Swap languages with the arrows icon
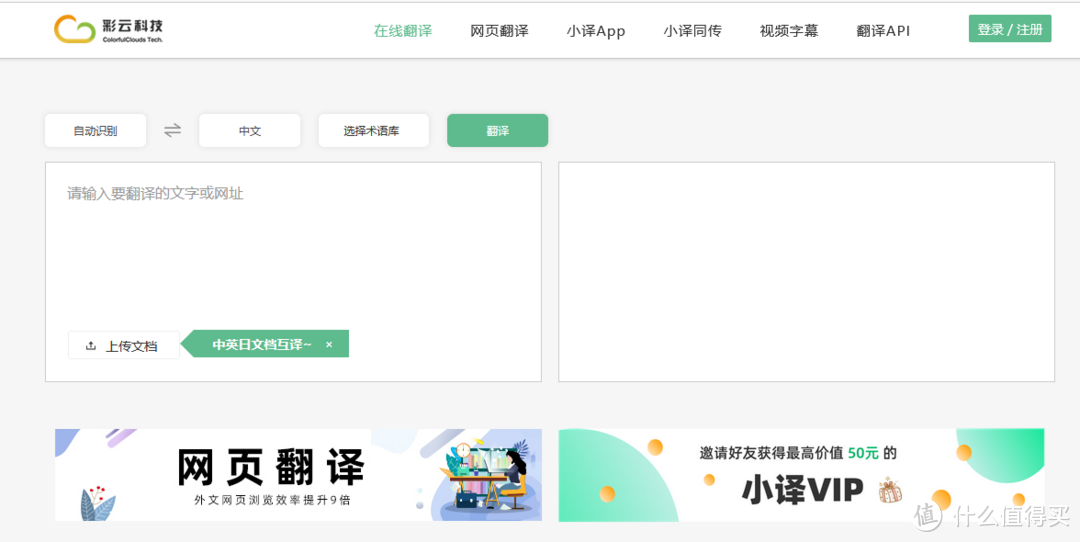The height and width of the screenshot is (542, 1080). click(x=172, y=130)
